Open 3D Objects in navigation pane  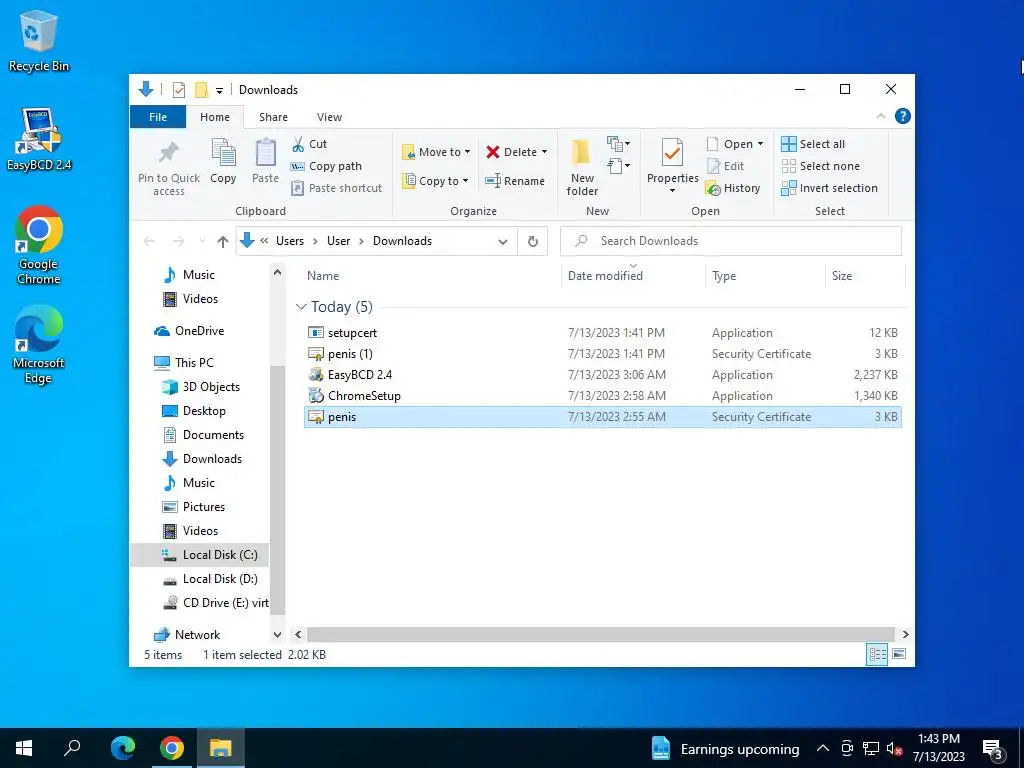coord(210,387)
